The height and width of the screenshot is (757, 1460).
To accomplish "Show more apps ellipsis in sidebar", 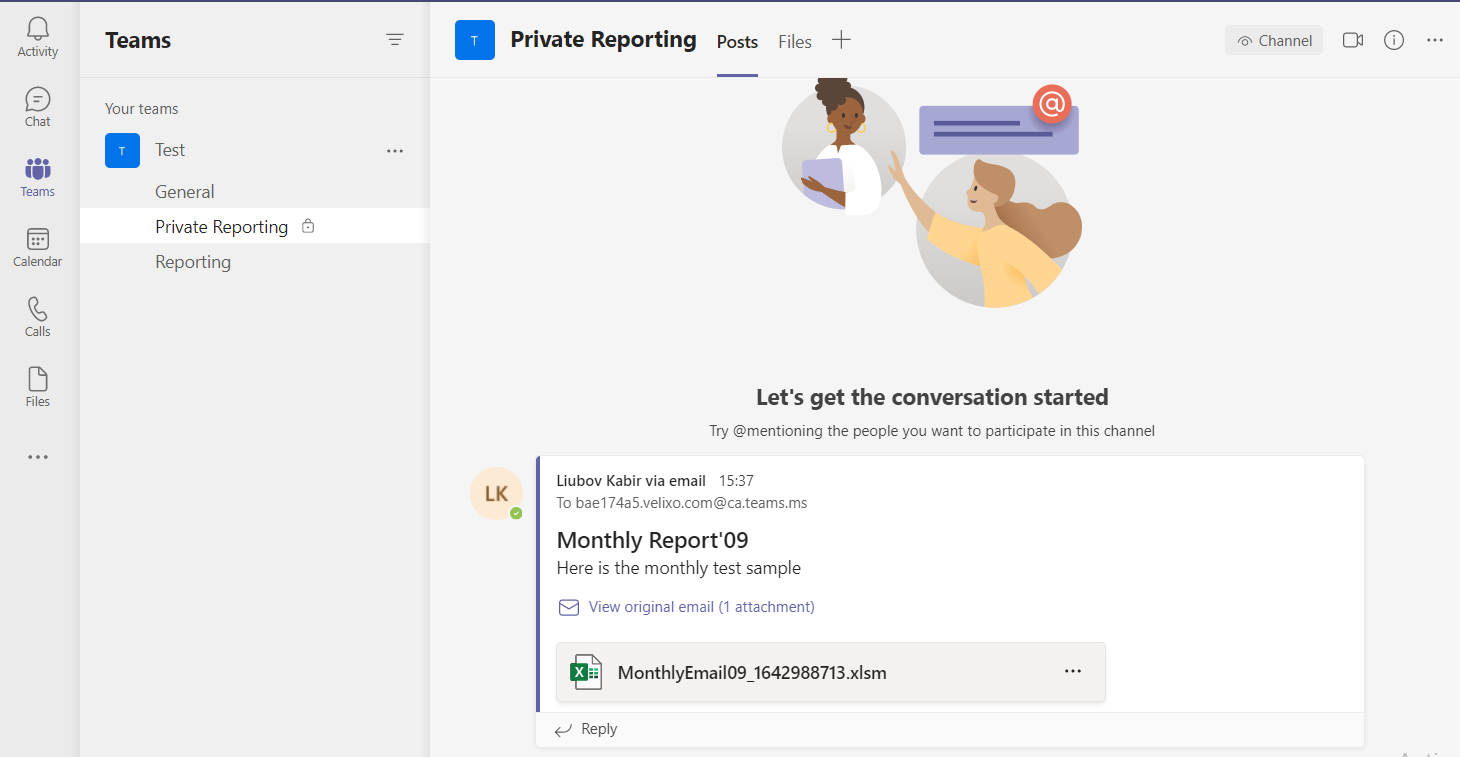I will tap(38, 457).
